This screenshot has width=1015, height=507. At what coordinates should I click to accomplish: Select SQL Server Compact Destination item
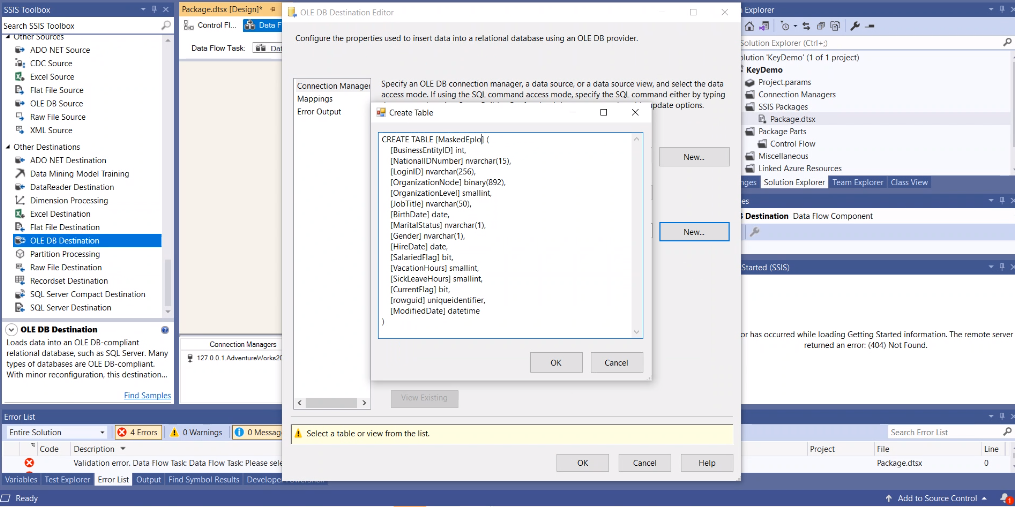click(x=87, y=294)
